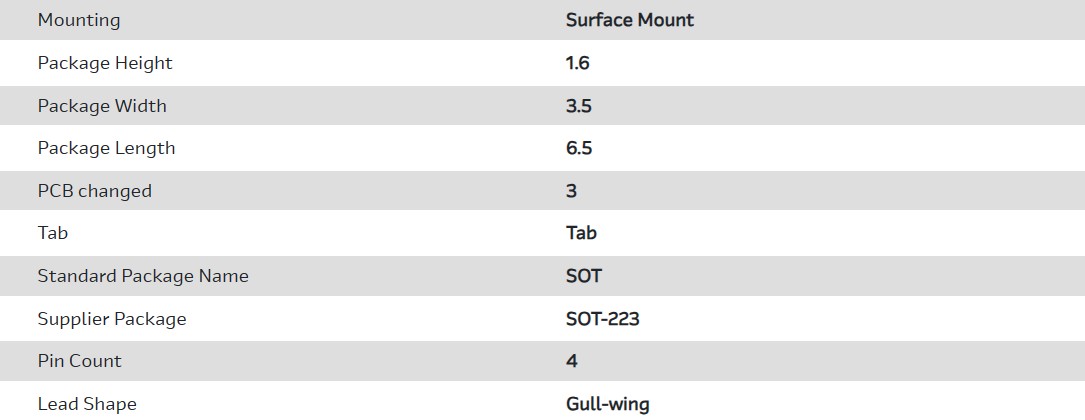
Task: Click the Package Length label
Action: [x=106, y=148]
